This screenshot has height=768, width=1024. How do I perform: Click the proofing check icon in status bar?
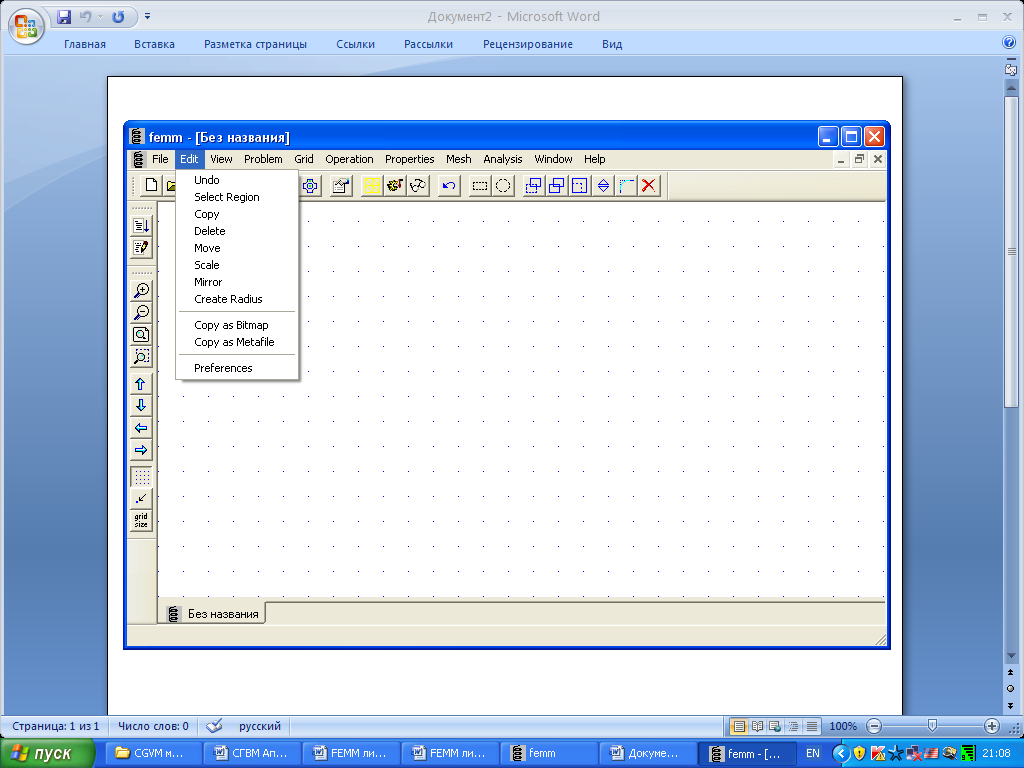(x=214, y=726)
